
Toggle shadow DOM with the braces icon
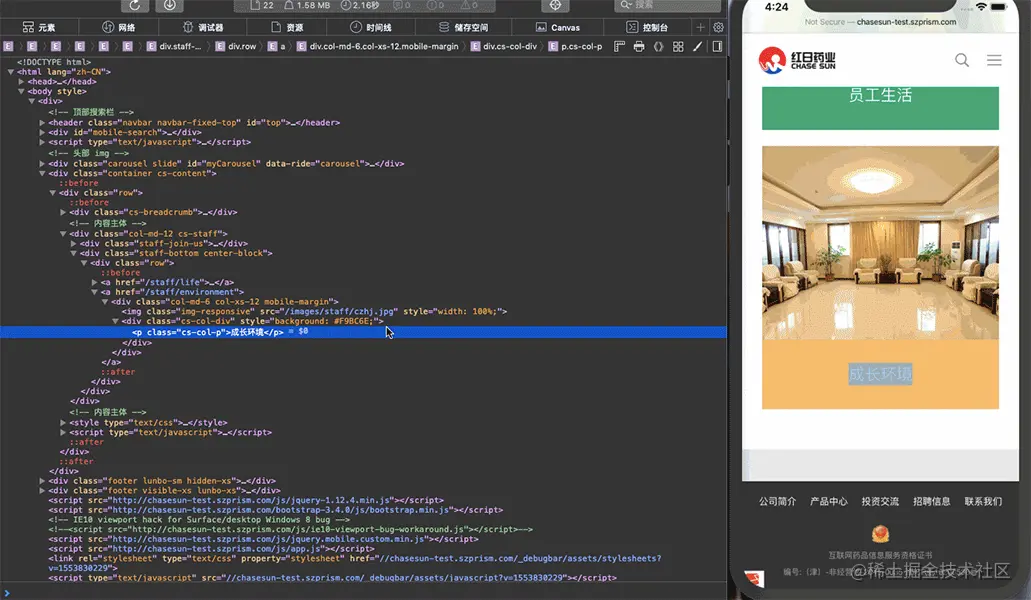pos(658,47)
